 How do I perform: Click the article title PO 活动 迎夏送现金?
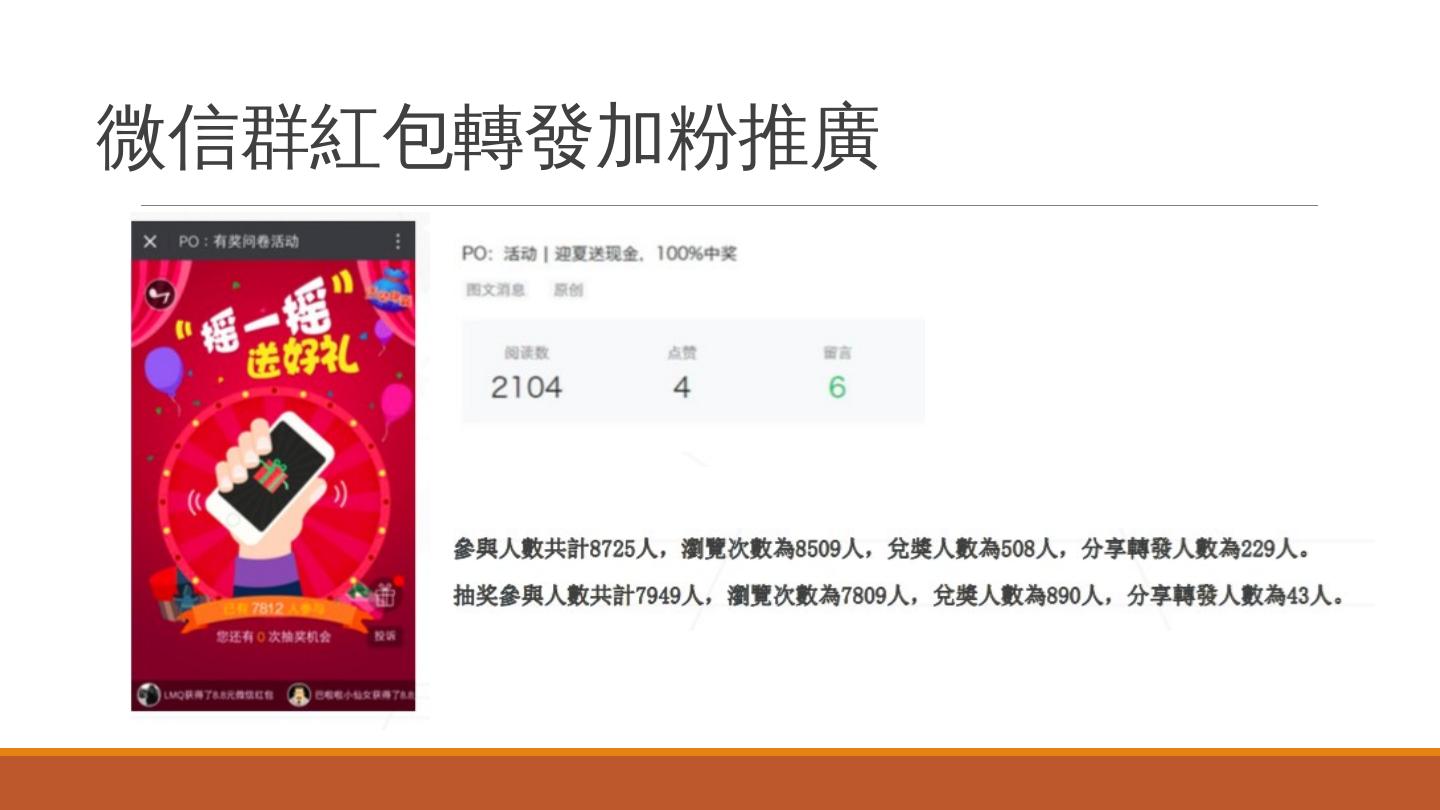[599, 254]
